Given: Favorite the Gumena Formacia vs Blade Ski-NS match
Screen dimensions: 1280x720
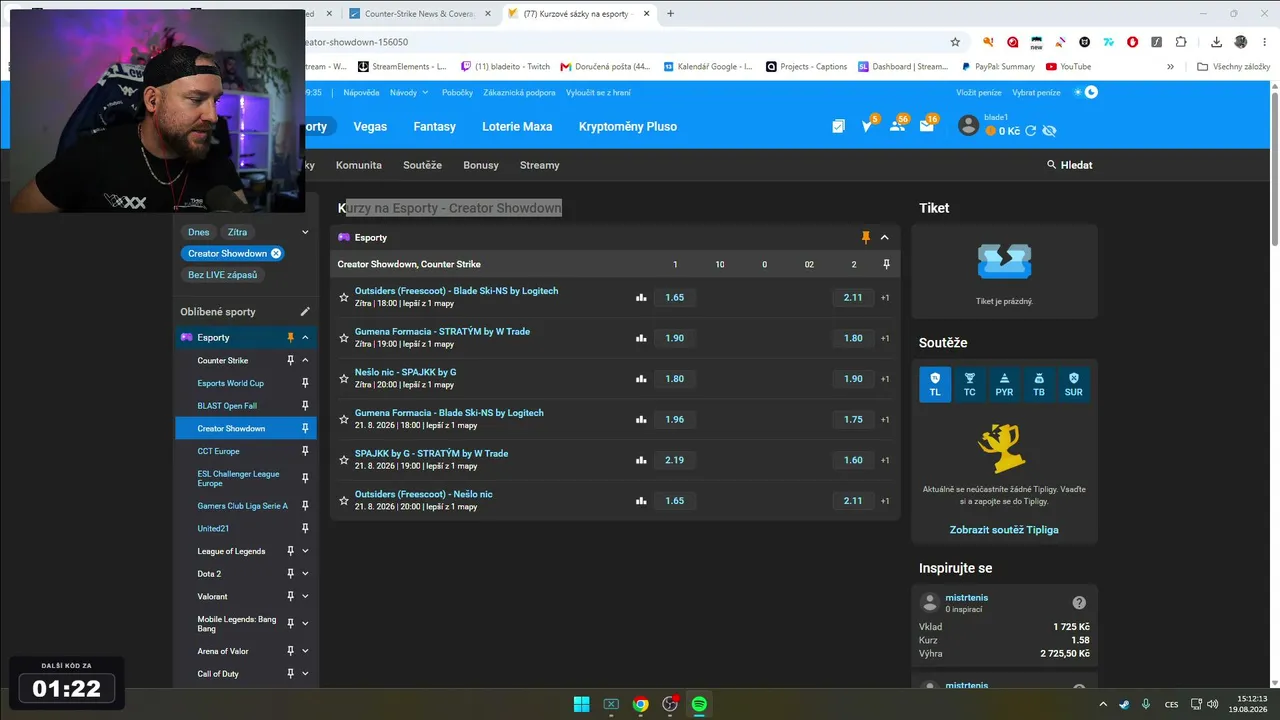Looking at the screenshot, I should point(344,419).
